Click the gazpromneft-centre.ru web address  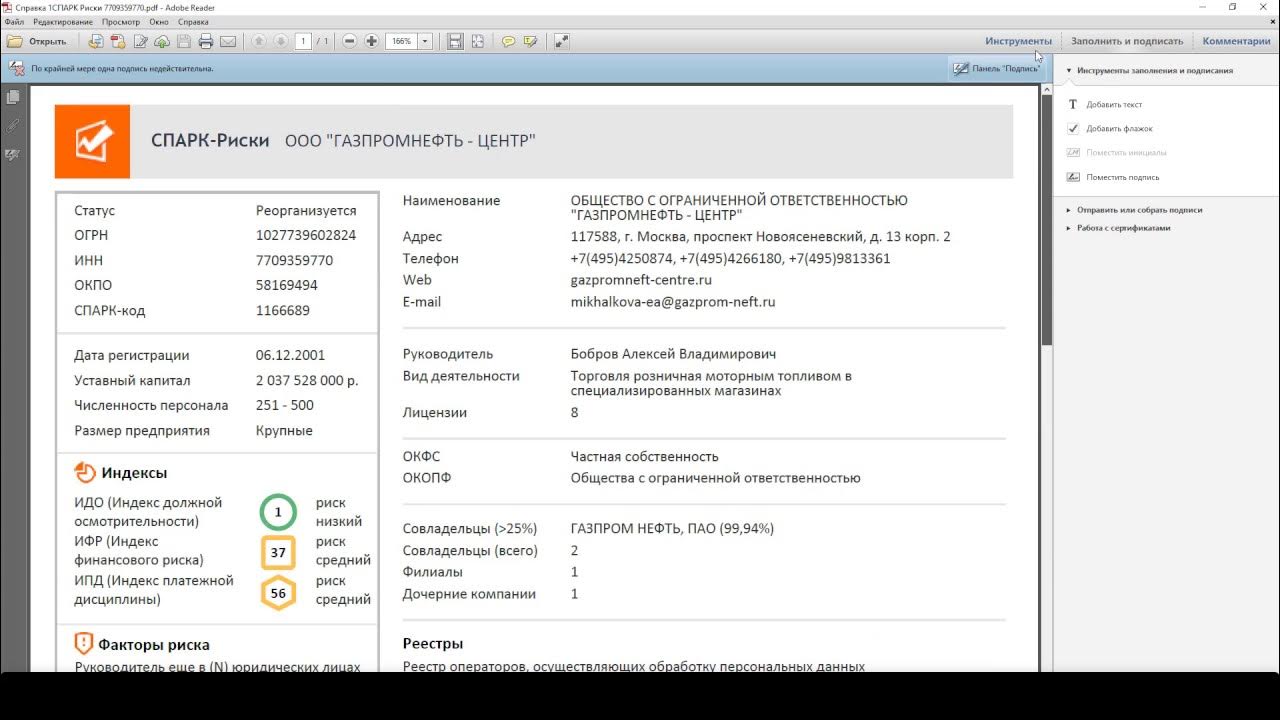click(641, 280)
